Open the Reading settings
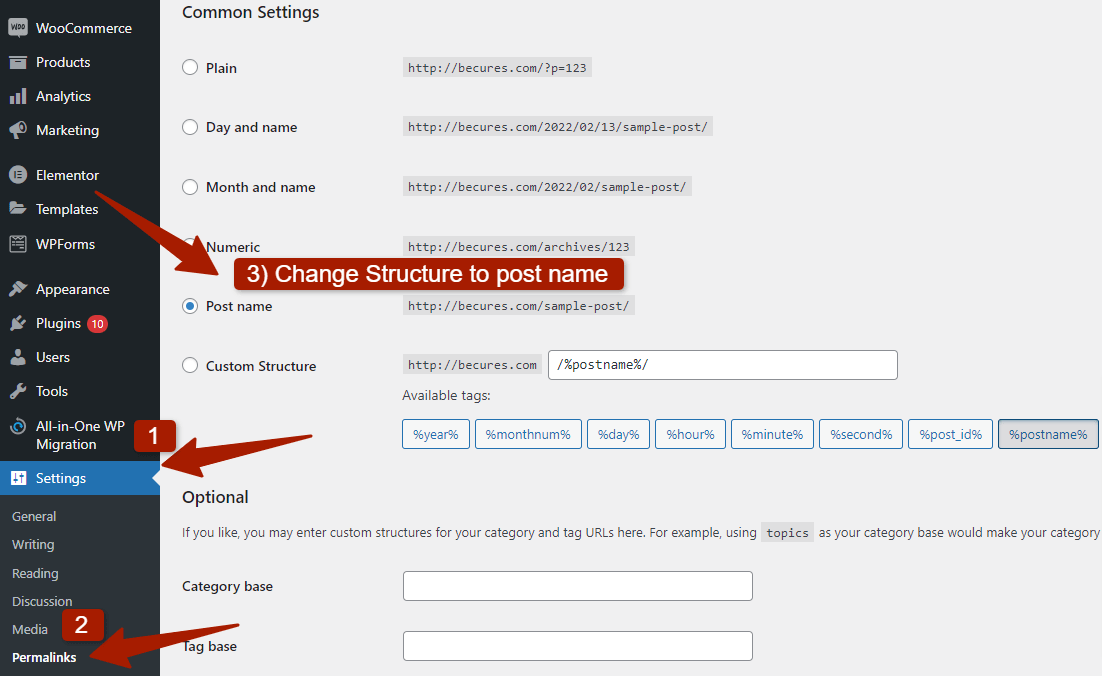Image resolution: width=1102 pixels, height=676 pixels. coord(35,573)
